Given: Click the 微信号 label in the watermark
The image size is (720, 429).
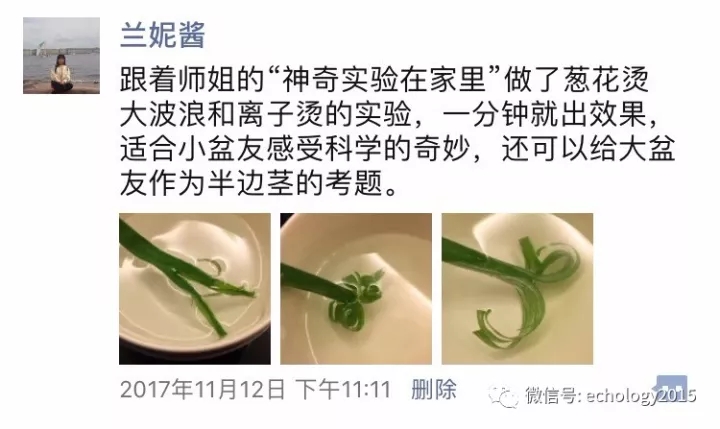Looking at the screenshot, I should [x=551, y=396].
